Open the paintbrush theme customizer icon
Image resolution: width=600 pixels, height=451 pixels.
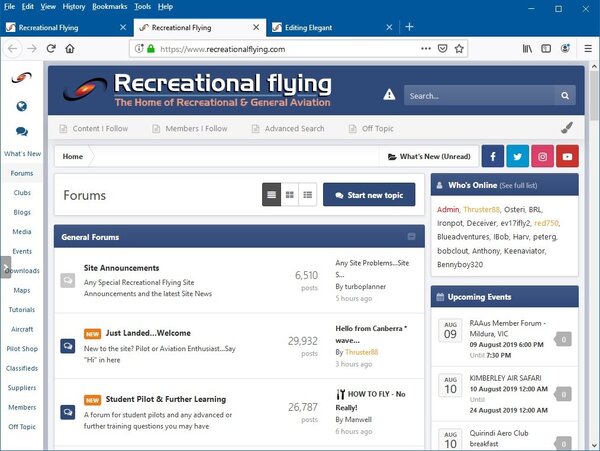click(567, 128)
